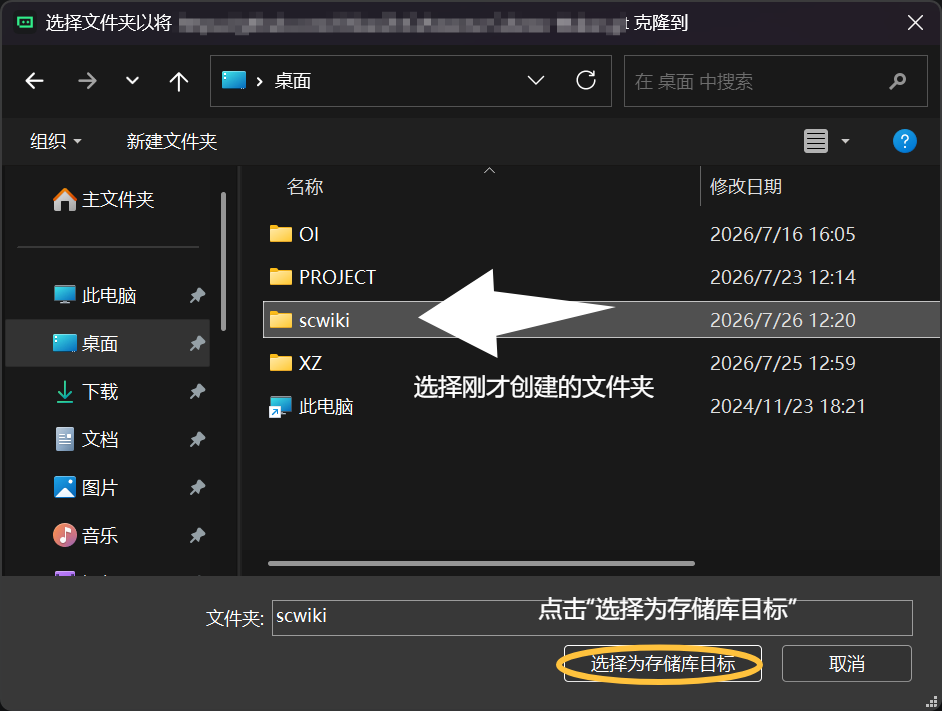
Task: Click the magnifier search icon
Action: [898, 81]
